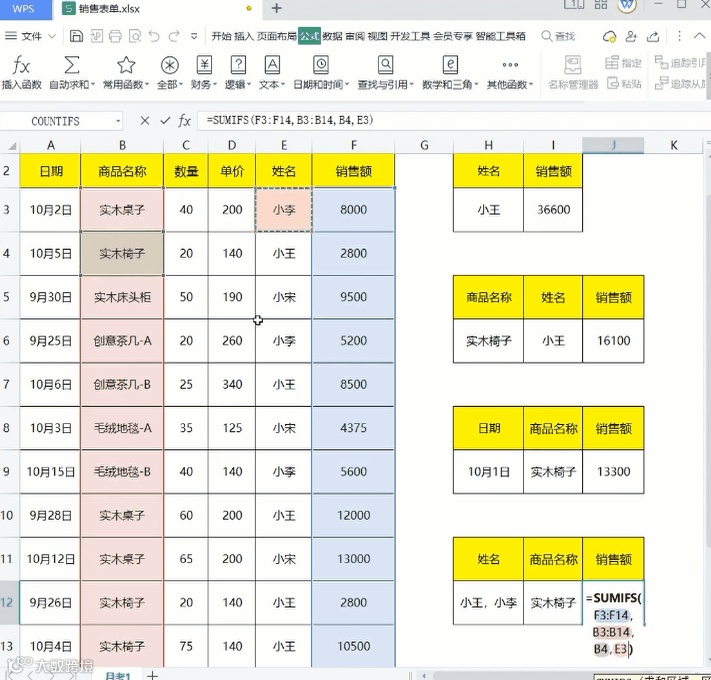
Task: Cancel formula entry with the X icon
Action: 145,121
